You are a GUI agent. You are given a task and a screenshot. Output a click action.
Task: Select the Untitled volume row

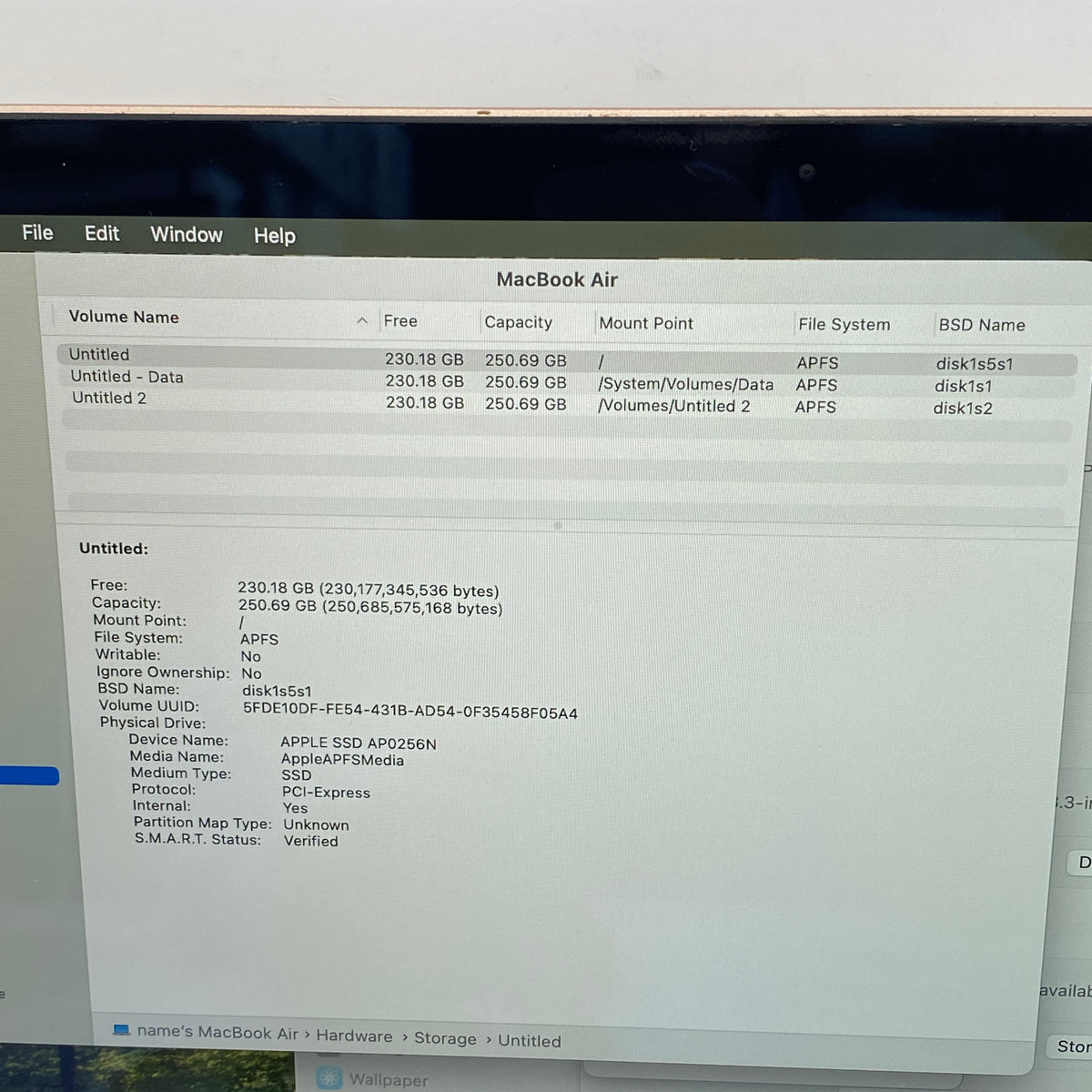click(x=566, y=359)
